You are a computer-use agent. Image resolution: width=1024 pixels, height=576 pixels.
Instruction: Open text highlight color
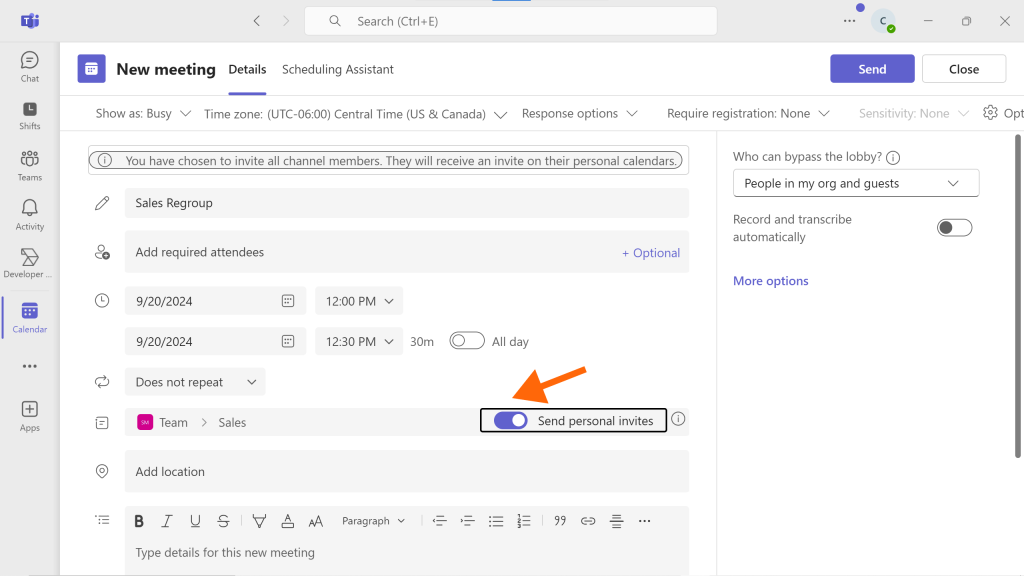coord(259,521)
